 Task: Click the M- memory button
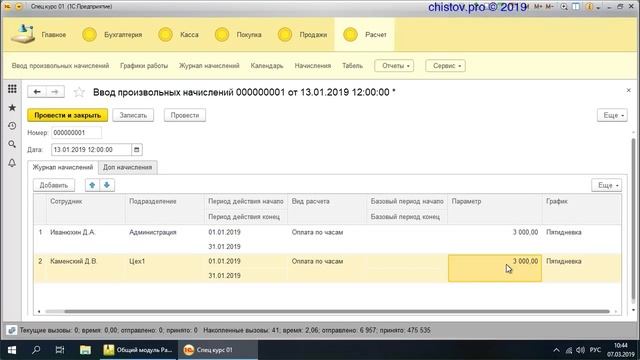tap(550, 7)
